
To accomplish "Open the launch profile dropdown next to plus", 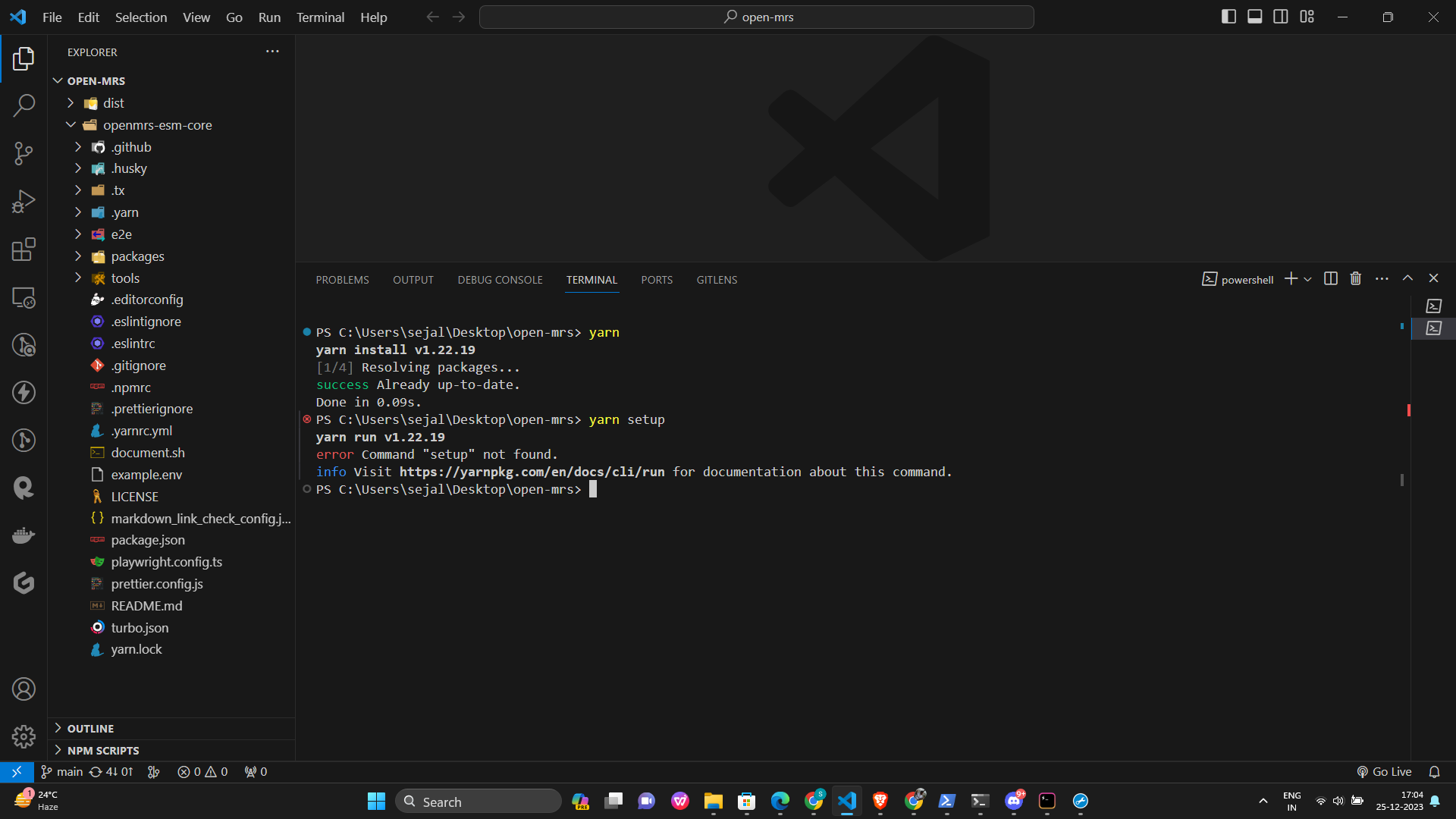I will pos(1307,279).
